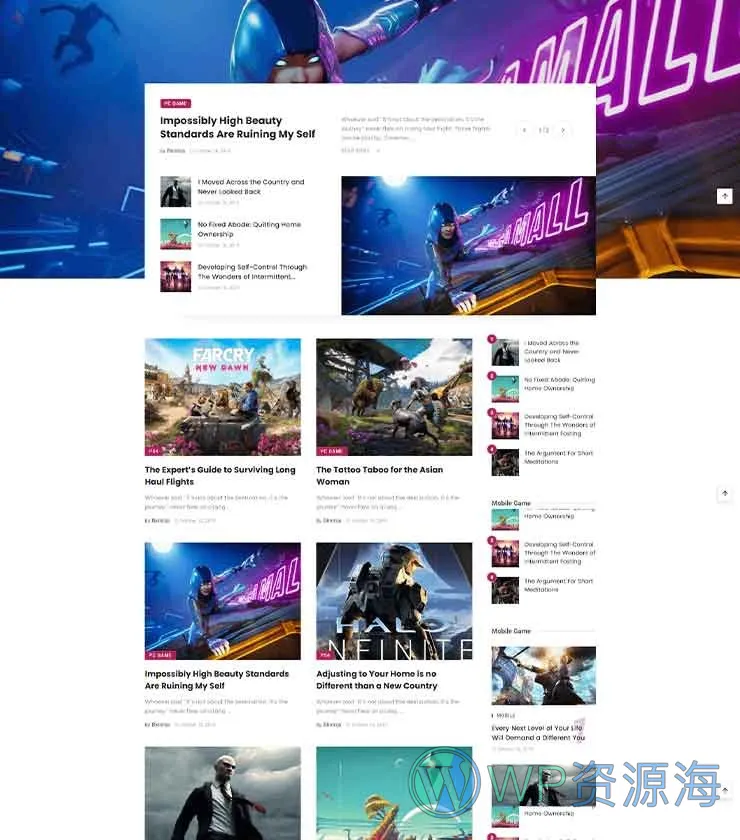
Task: Open Mobile Game sidebar featured fantasy battle image
Action: 543,676
